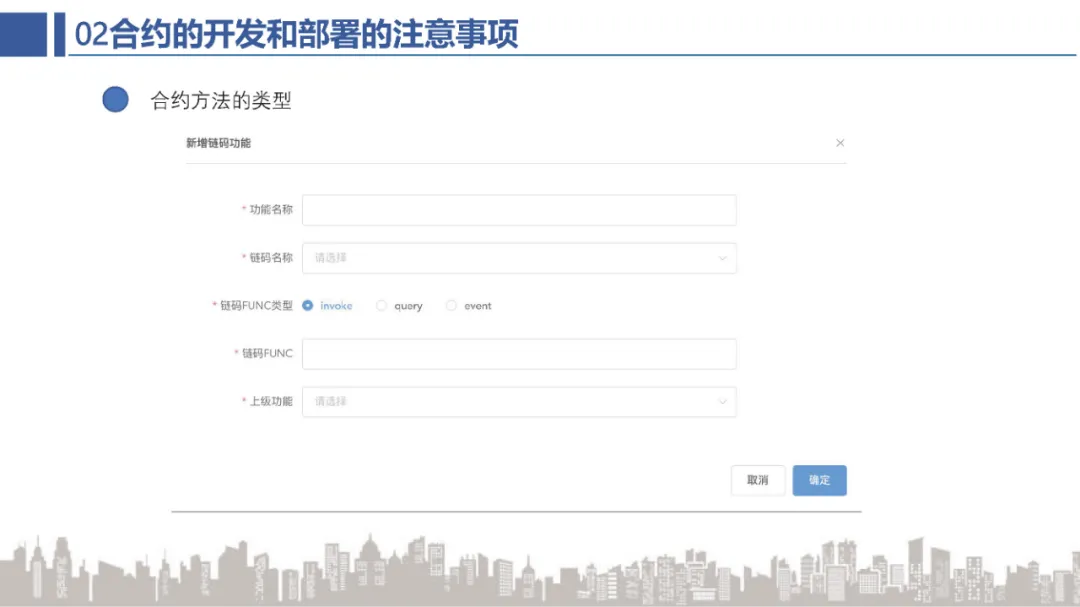Click the 功能名称 field label
This screenshot has width=1080, height=607.
pos(271,209)
